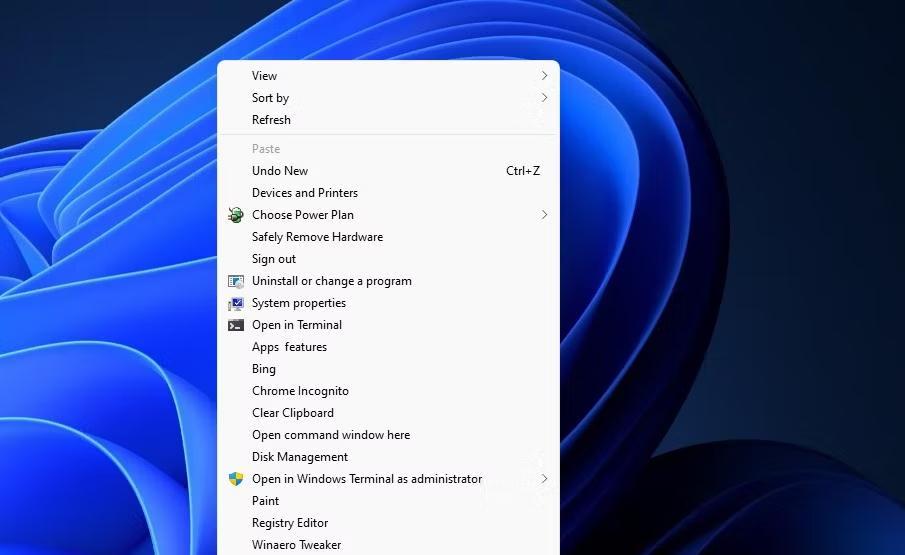Open Disk Management
Viewport: 905px width, 555px height.
pyautogui.click(x=299, y=457)
